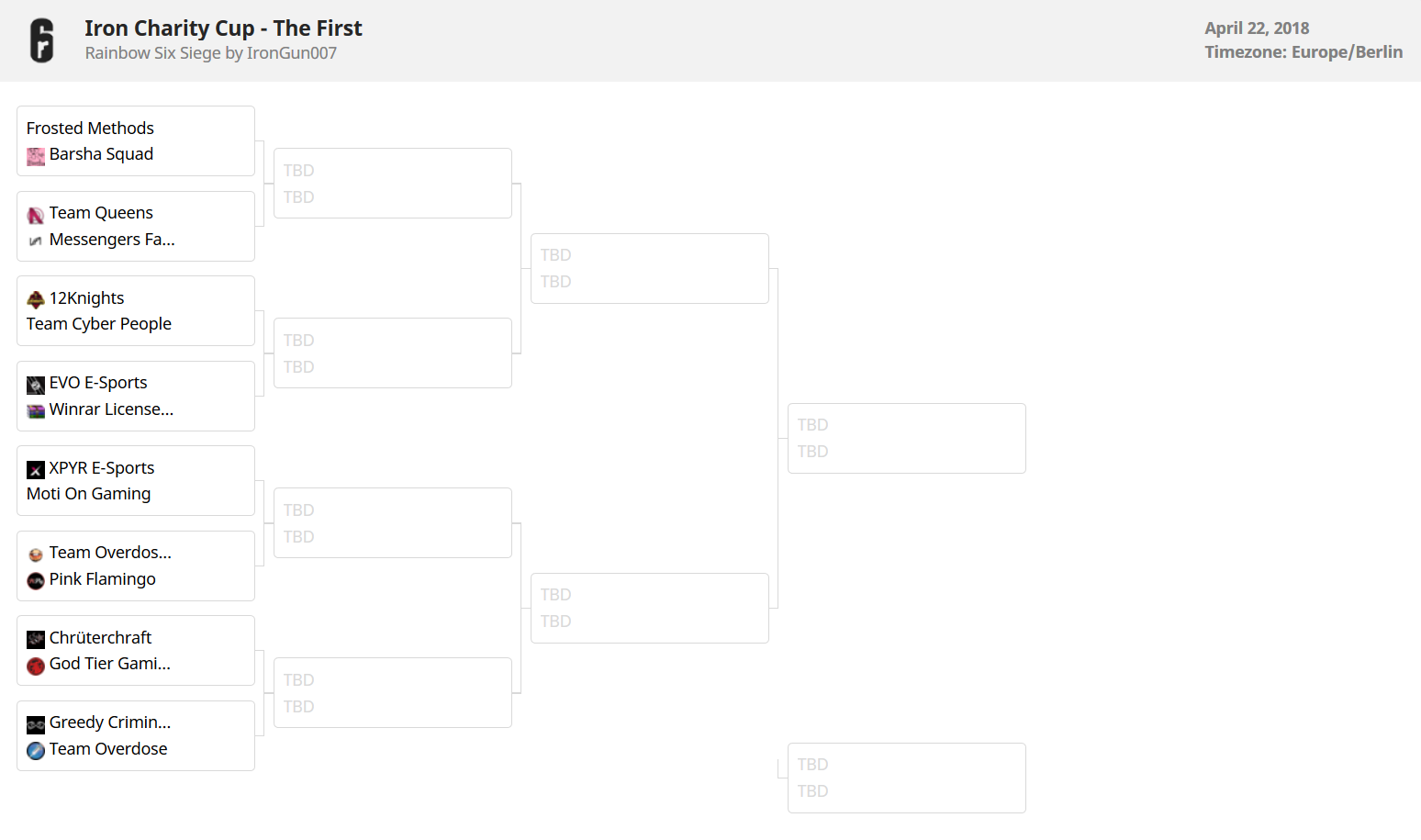This screenshot has height=840, width=1421.
Task: Open the top semifinal TBD match box
Action: pyautogui.click(x=649, y=268)
